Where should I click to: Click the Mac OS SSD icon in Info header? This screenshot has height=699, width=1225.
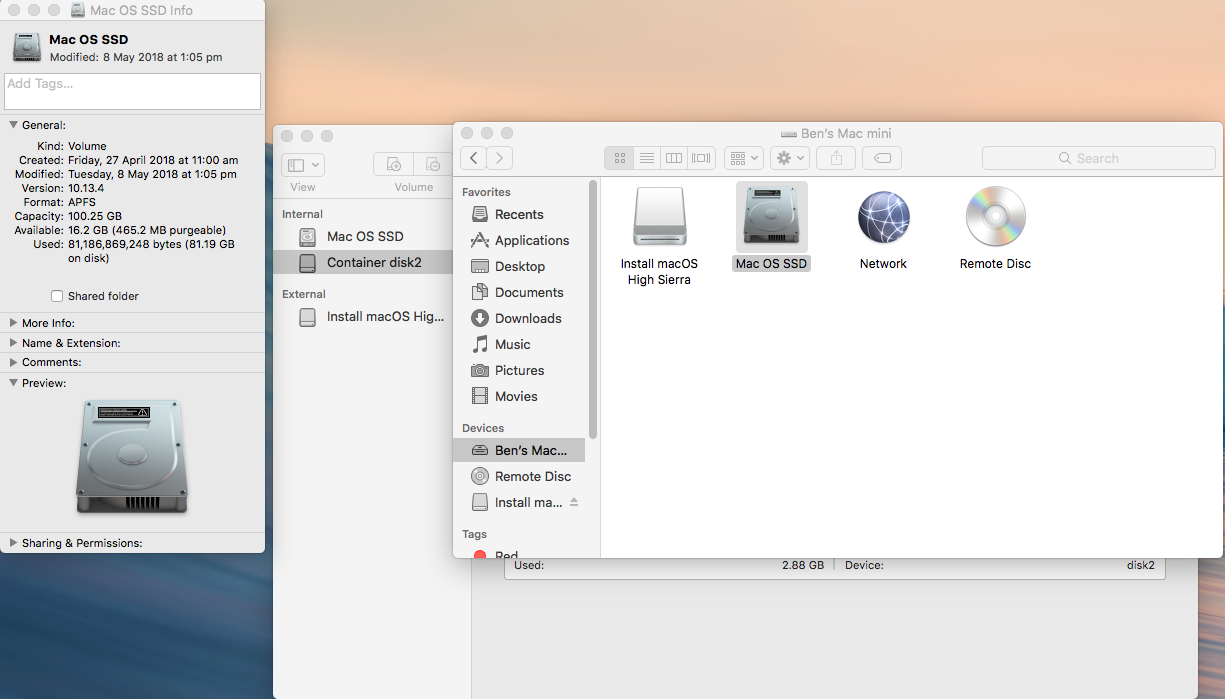27,47
